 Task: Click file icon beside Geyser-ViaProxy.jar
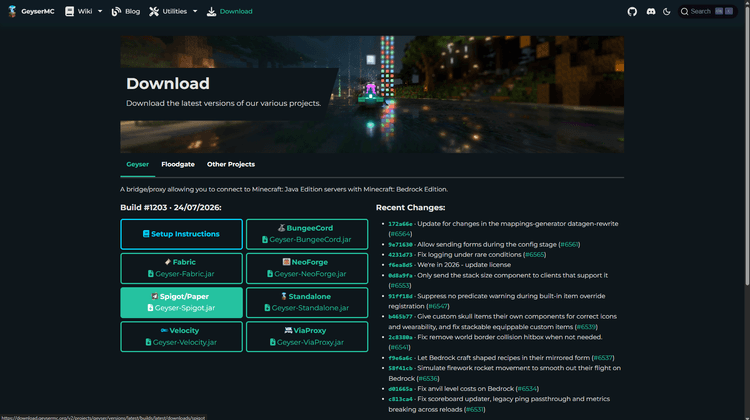(x=273, y=342)
